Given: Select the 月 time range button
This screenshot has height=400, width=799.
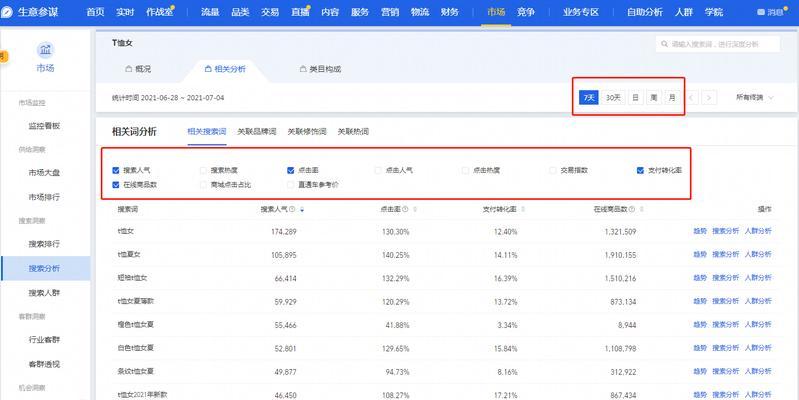Looking at the screenshot, I should (672, 97).
